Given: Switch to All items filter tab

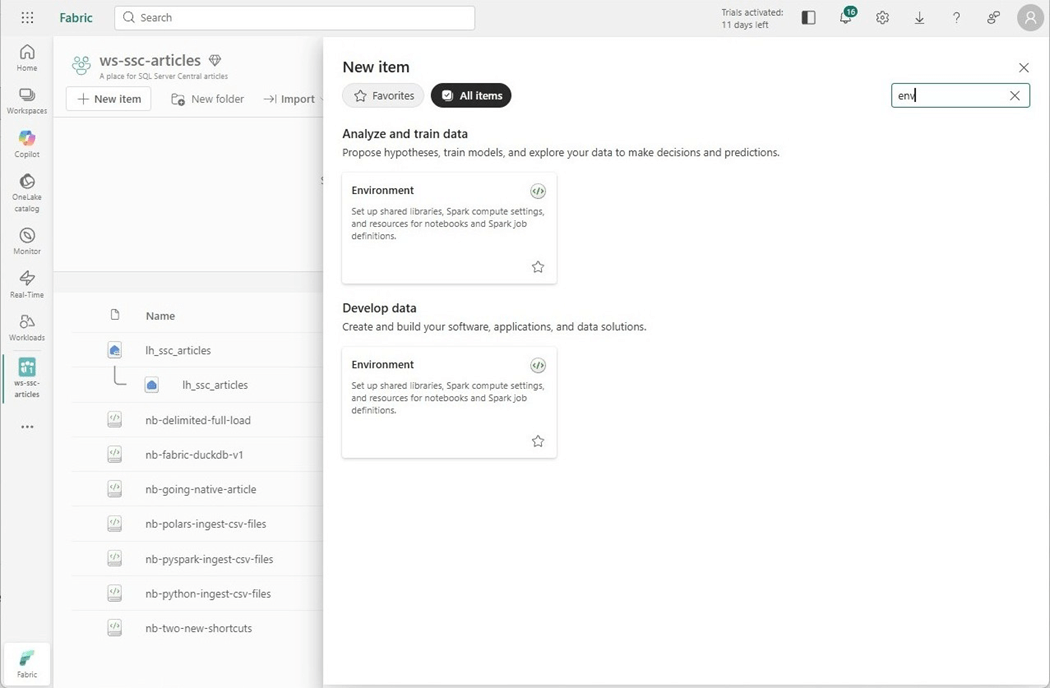Looking at the screenshot, I should coord(471,96).
